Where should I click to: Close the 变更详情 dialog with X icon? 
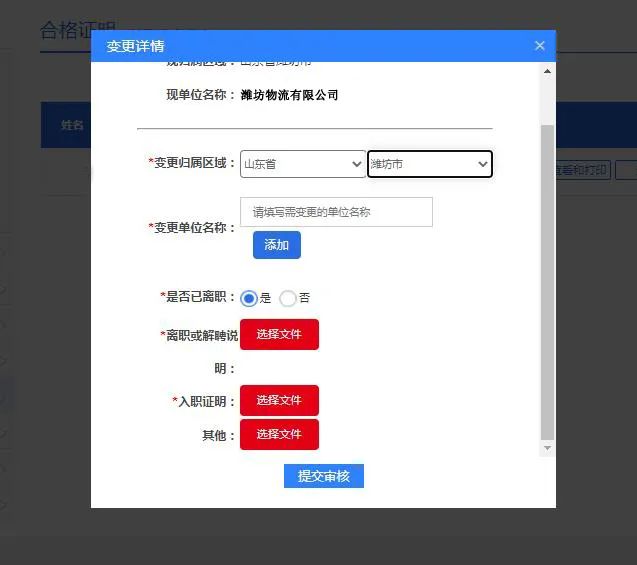pos(540,45)
